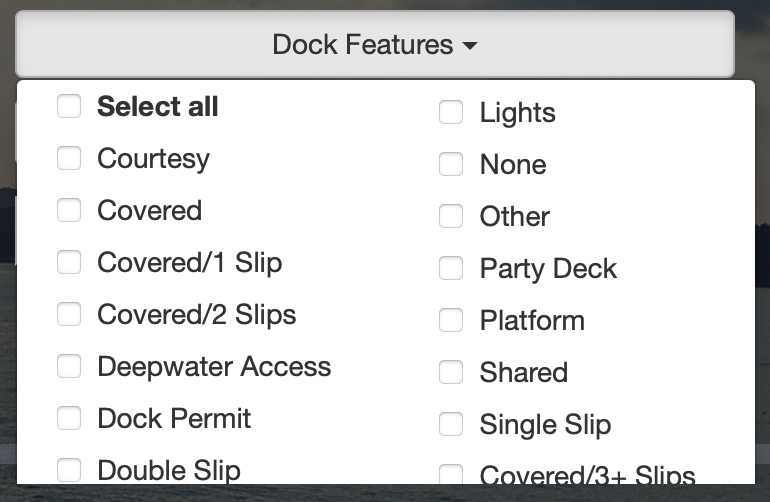The image size is (770, 502).
Task: Check Covered/2 Slips option
Action: (x=69, y=314)
